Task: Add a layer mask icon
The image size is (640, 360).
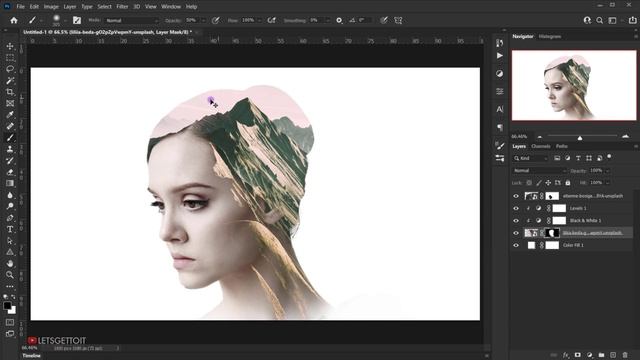Action: click(578, 355)
